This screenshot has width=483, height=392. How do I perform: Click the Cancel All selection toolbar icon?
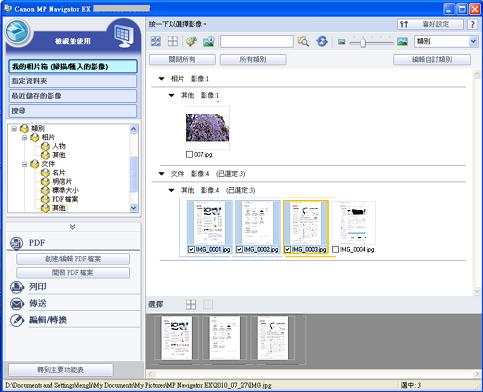click(173, 41)
